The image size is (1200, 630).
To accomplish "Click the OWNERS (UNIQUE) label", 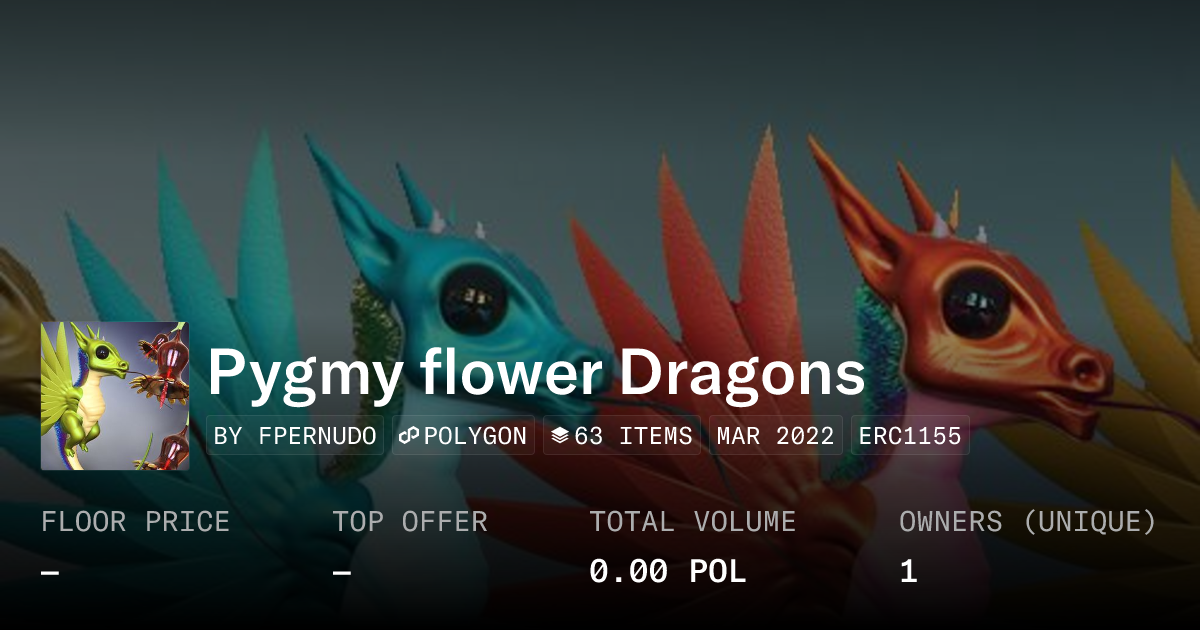I will pos(1028,522).
